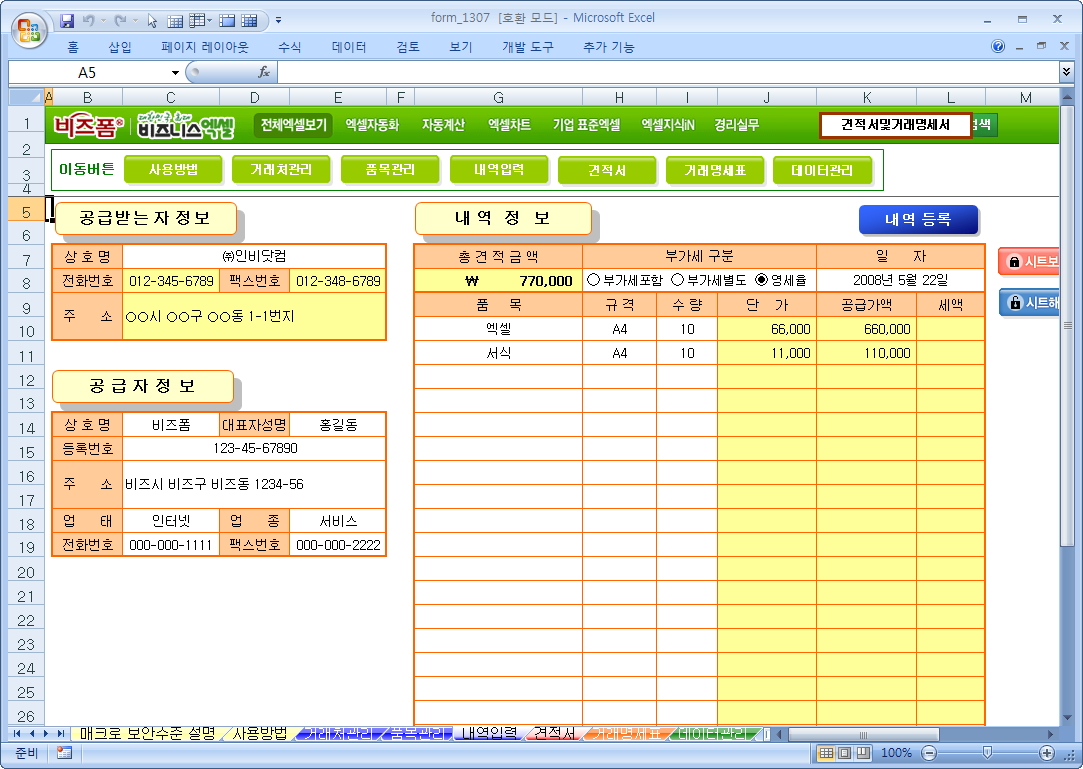Open Excel Help question mark icon

tap(998, 46)
